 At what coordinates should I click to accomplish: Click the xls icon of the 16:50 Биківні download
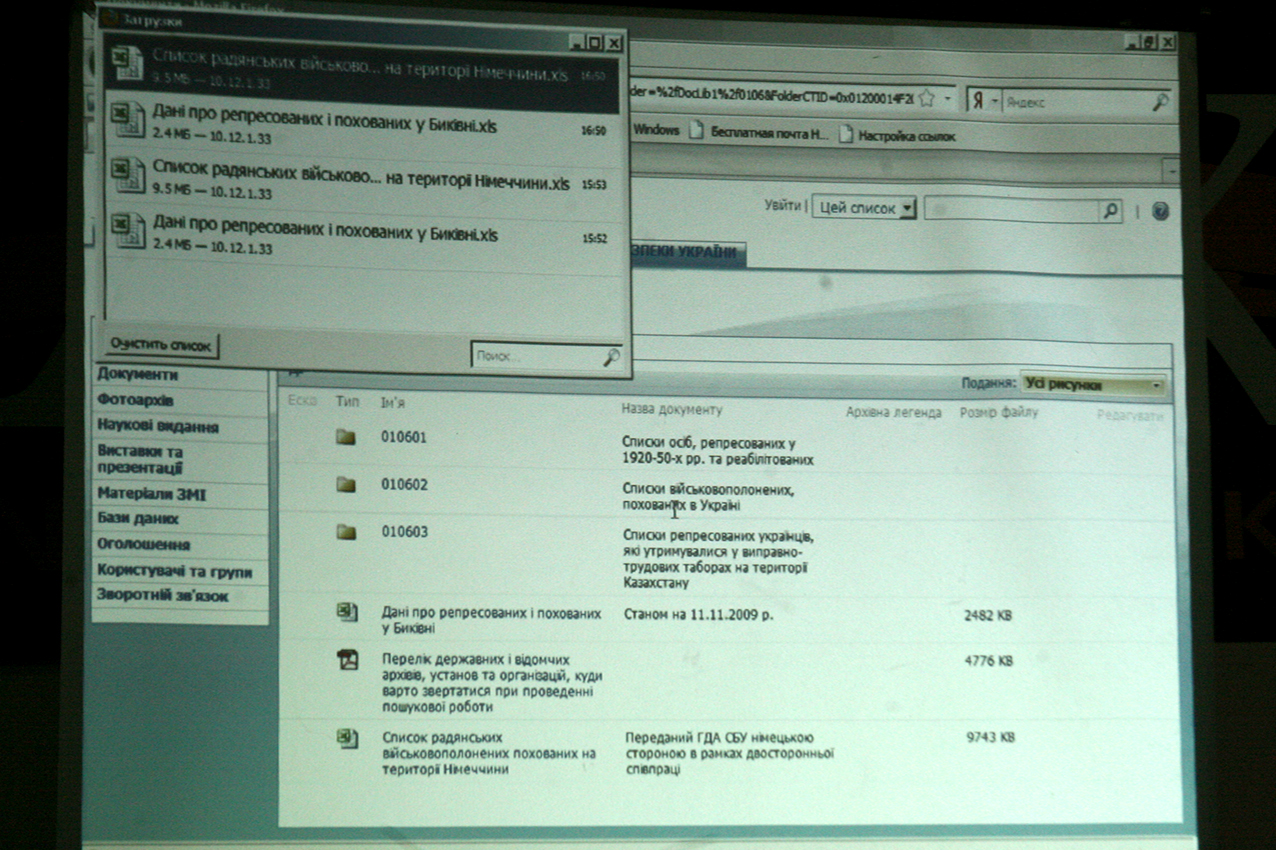129,120
